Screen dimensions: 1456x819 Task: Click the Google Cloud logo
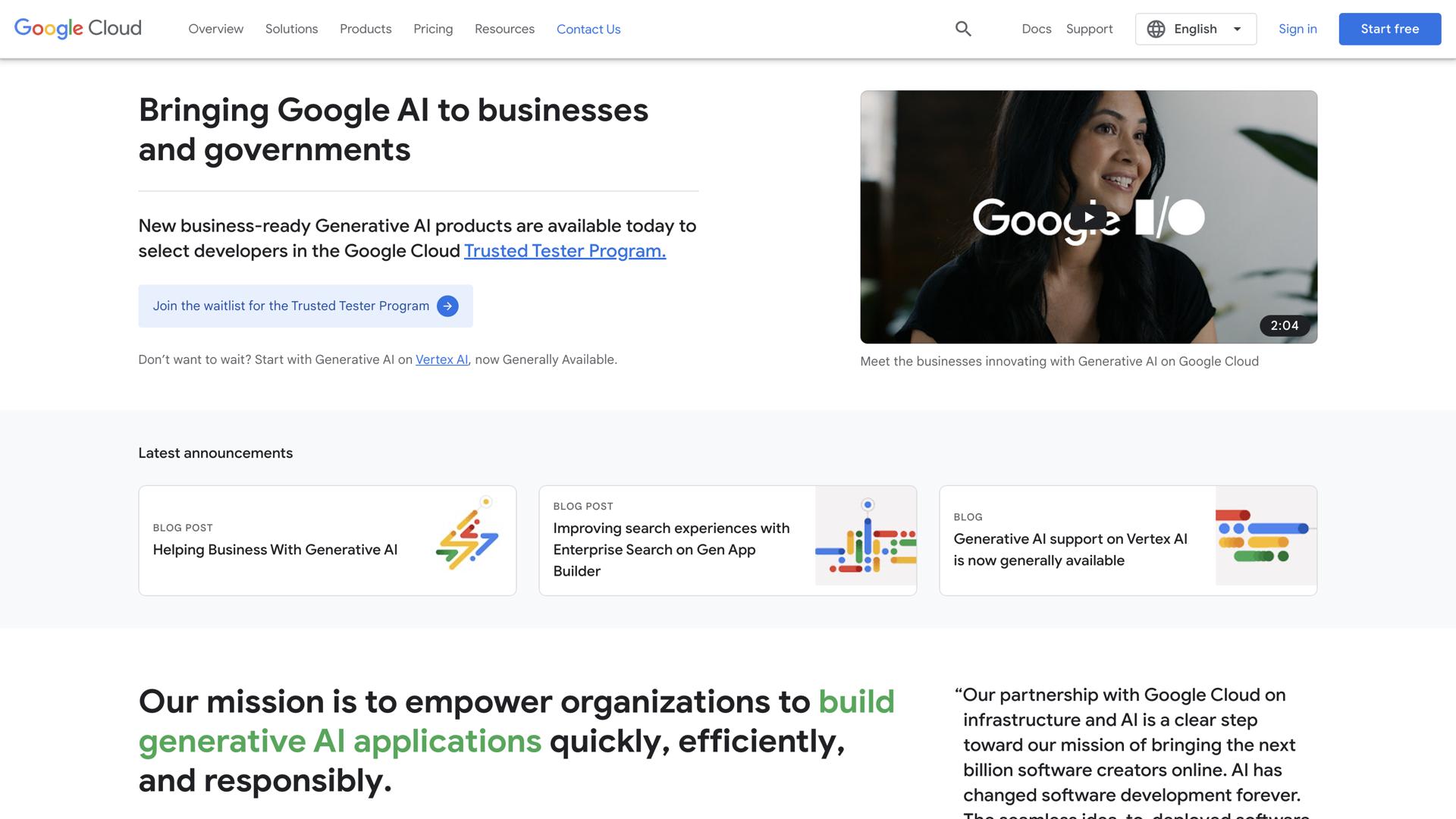[77, 28]
